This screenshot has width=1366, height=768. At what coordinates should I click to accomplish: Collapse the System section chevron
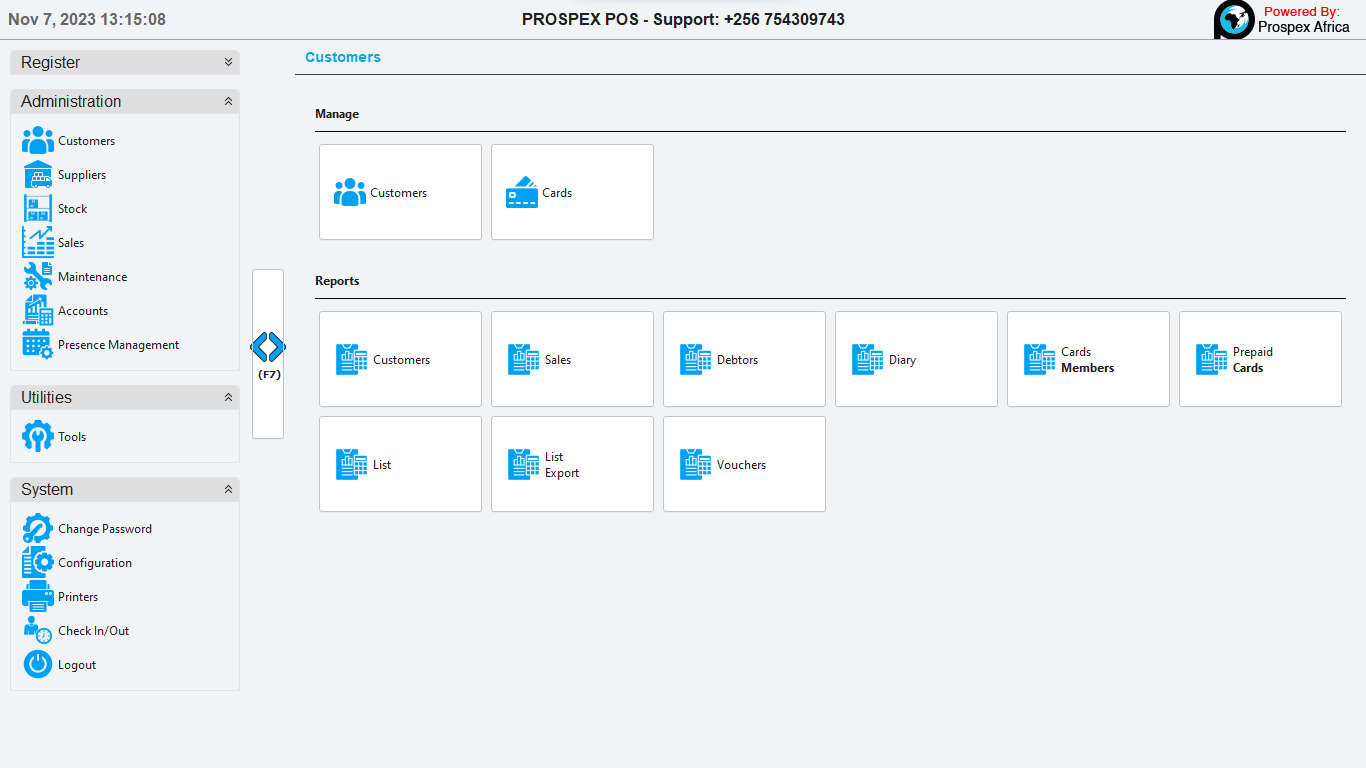pyautogui.click(x=228, y=490)
